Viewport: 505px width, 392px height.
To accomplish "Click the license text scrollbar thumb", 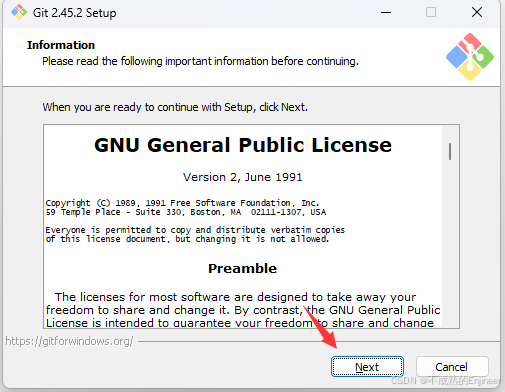I will [450, 151].
